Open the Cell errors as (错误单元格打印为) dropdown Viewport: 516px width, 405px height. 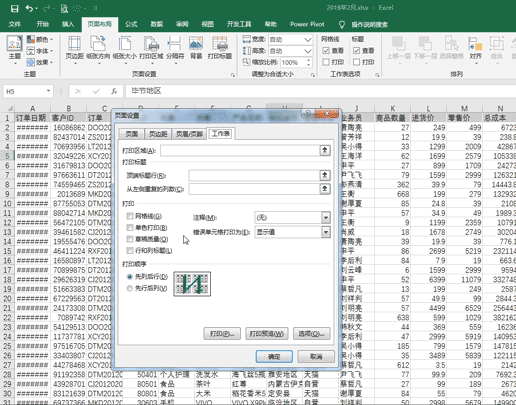point(326,232)
